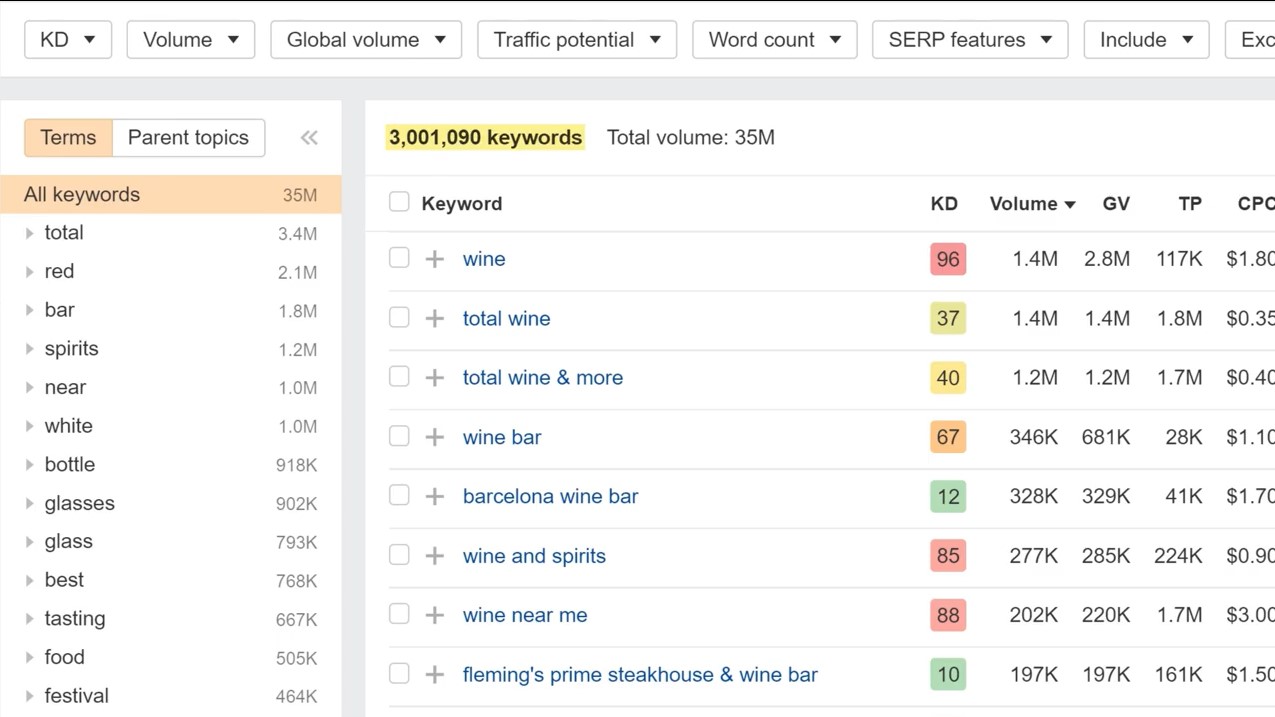This screenshot has width=1275, height=717.
Task: Open the Volume filter dropdown
Action: pos(191,40)
